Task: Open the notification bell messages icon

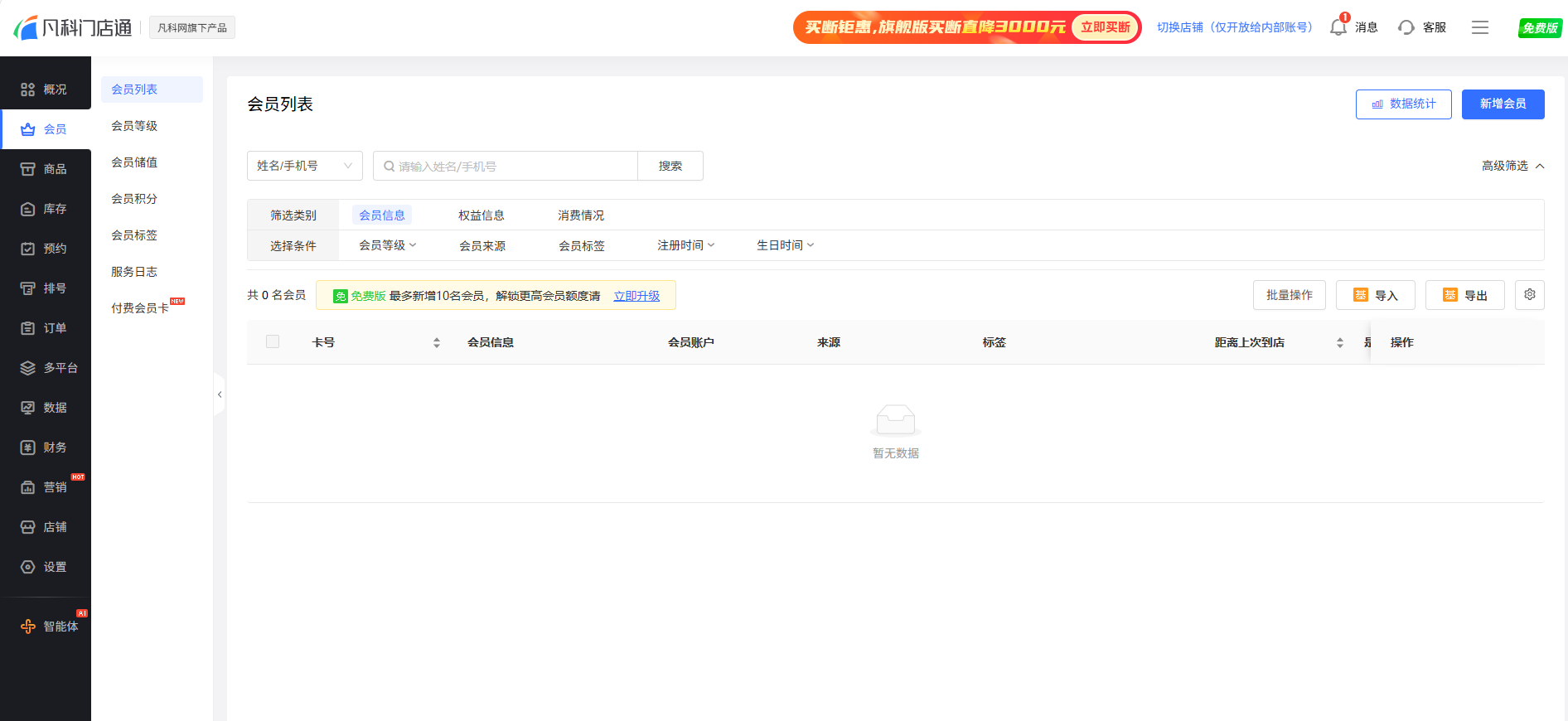Action: pos(1338,27)
